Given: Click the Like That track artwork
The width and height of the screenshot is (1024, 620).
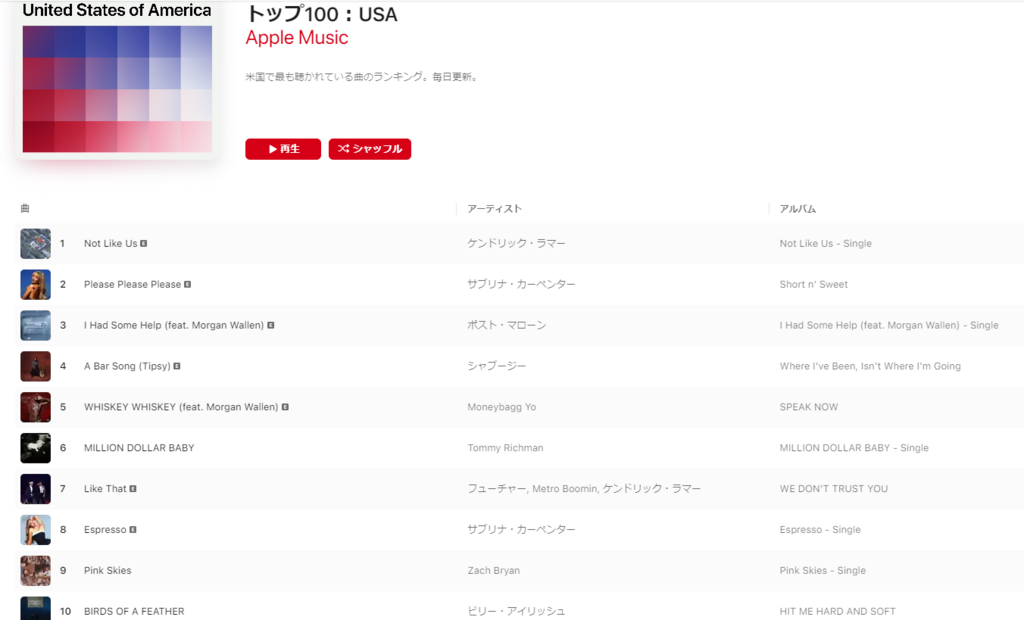Looking at the screenshot, I should (35, 489).
